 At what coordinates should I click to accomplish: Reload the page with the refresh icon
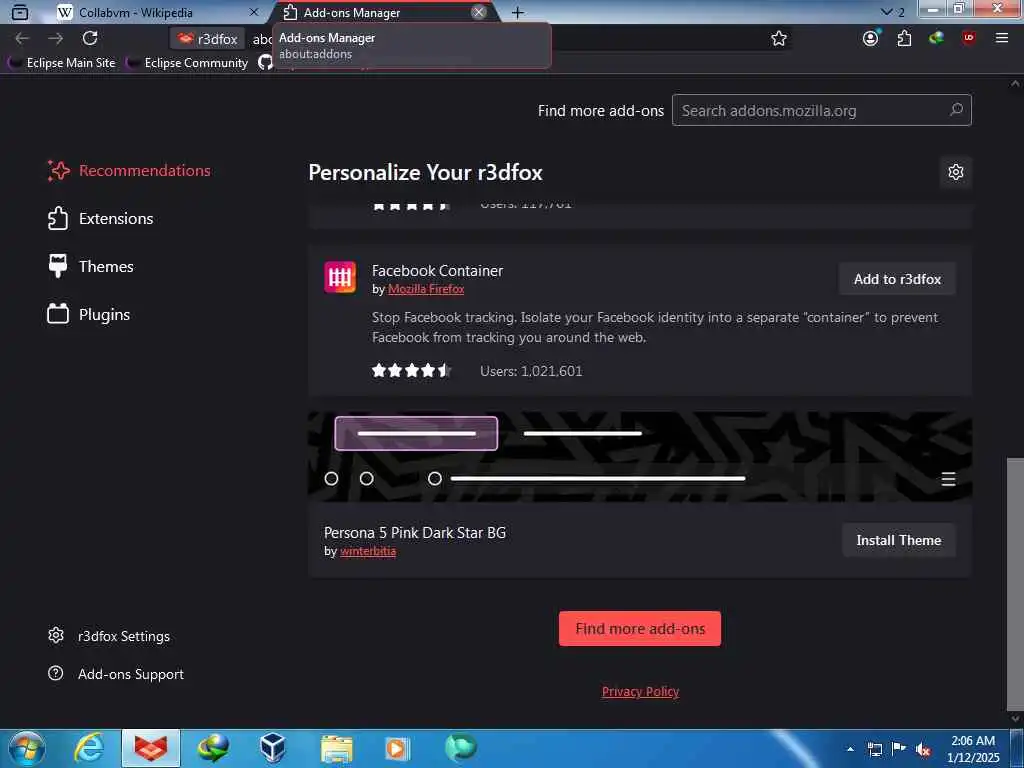(x=90, y=39)
